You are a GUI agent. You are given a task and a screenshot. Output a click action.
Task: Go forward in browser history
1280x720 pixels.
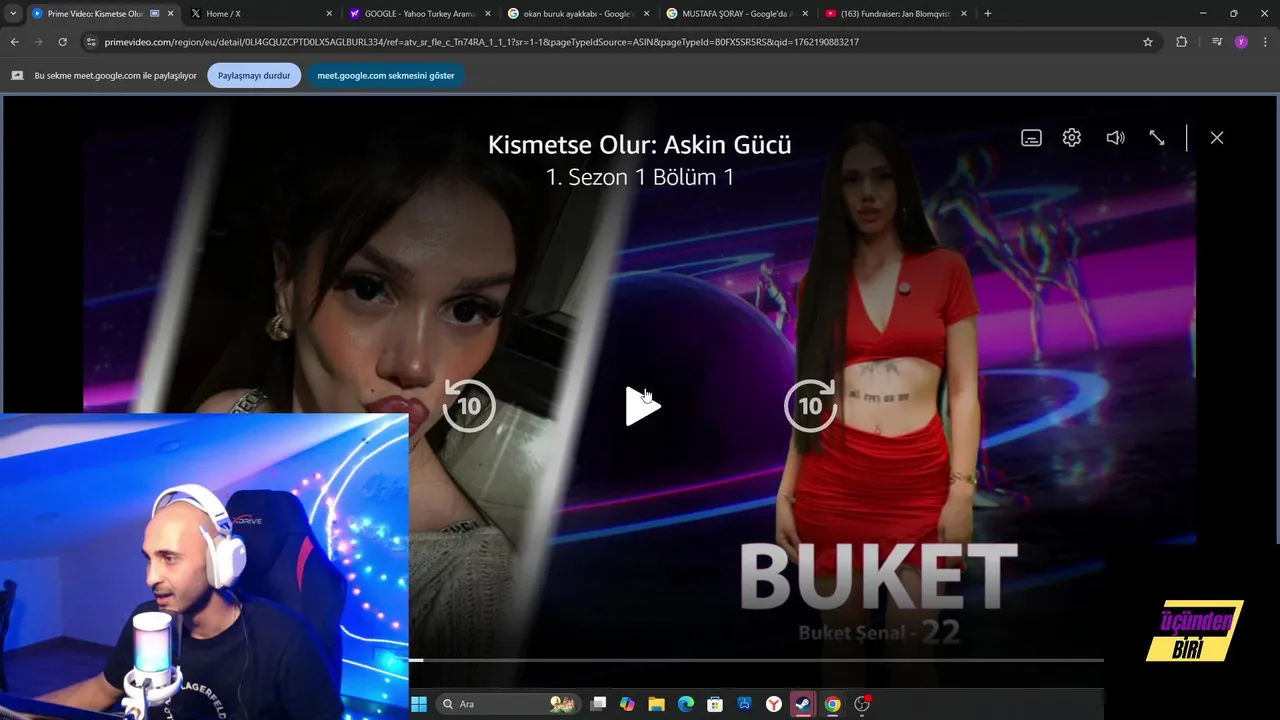pyautogui.click(x=38, y=42)
